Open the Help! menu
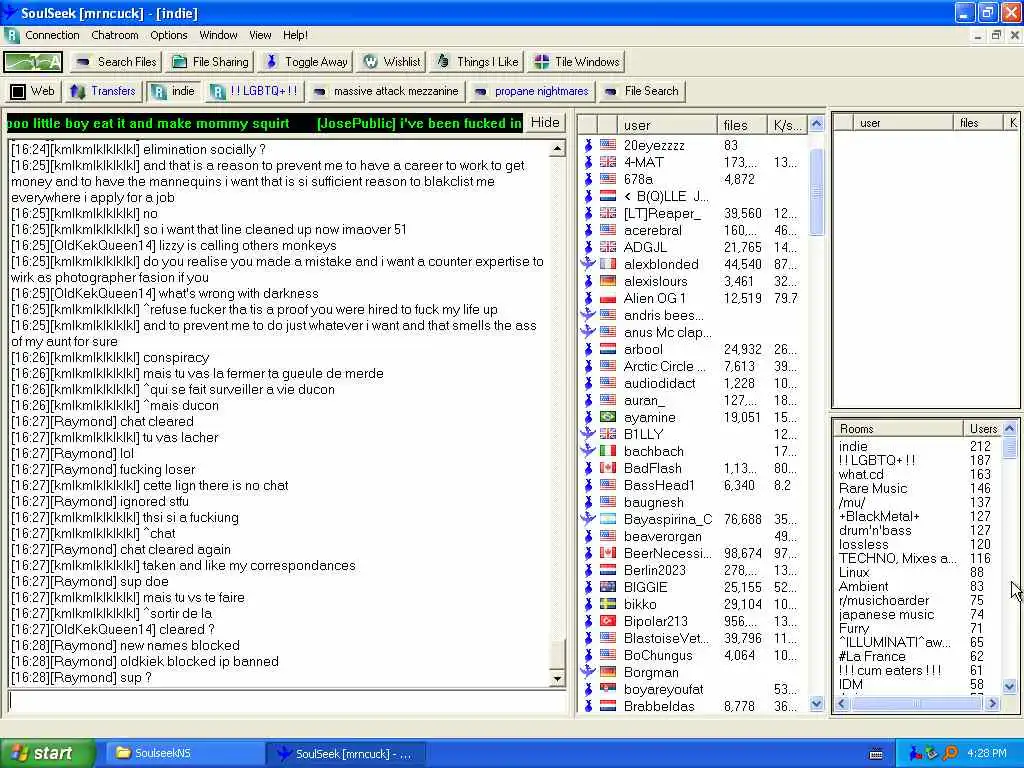The width and height of the screenshot is (1024, 768). tap(295, 35)
